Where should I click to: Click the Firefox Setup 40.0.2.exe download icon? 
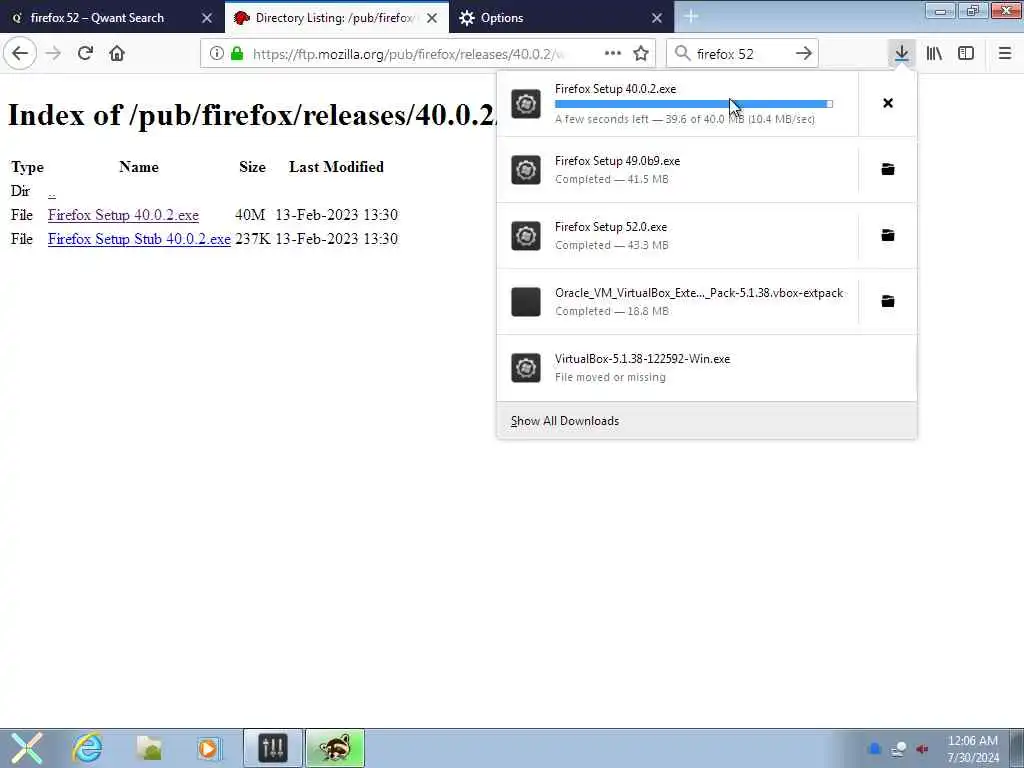point(526,104)
